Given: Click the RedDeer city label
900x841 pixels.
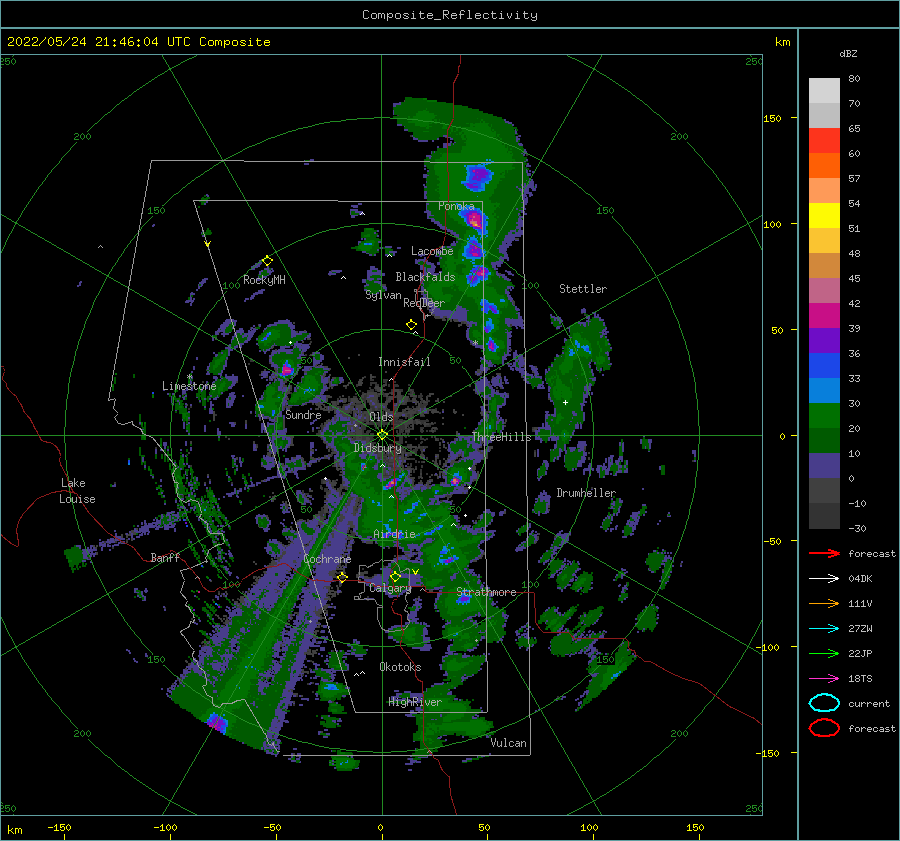Looking at the screenshot, I should 424,303.
